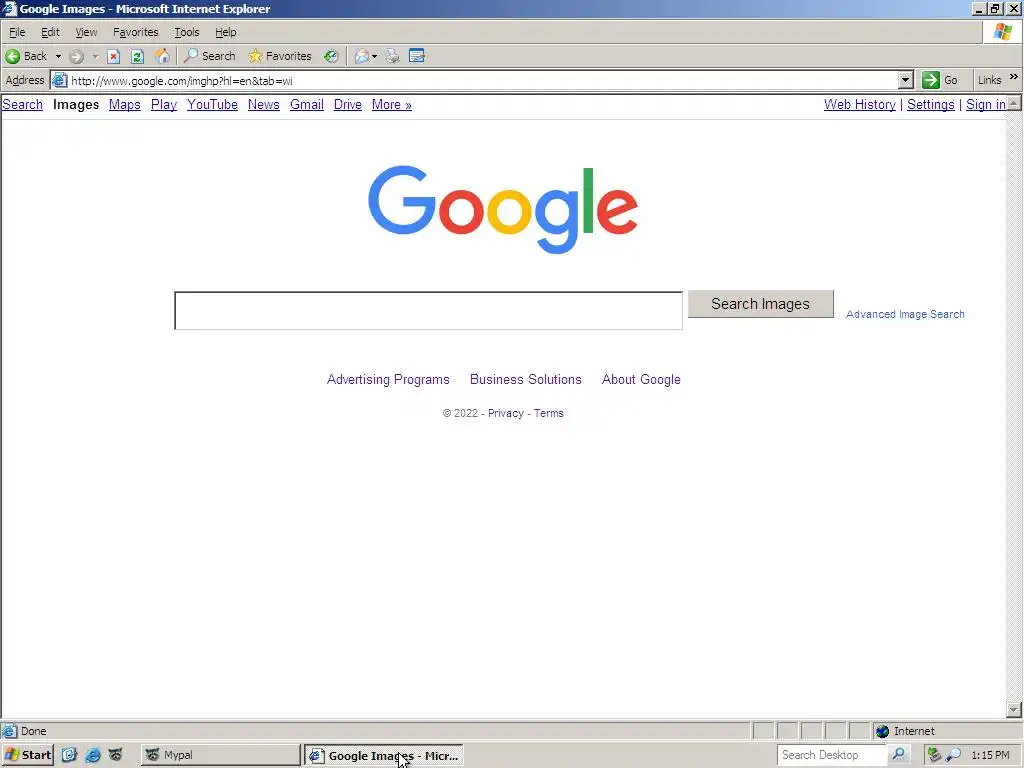The image size is (1024, 768).
Task: Click the Done status bar page icon
Action: tap(9, 731)
